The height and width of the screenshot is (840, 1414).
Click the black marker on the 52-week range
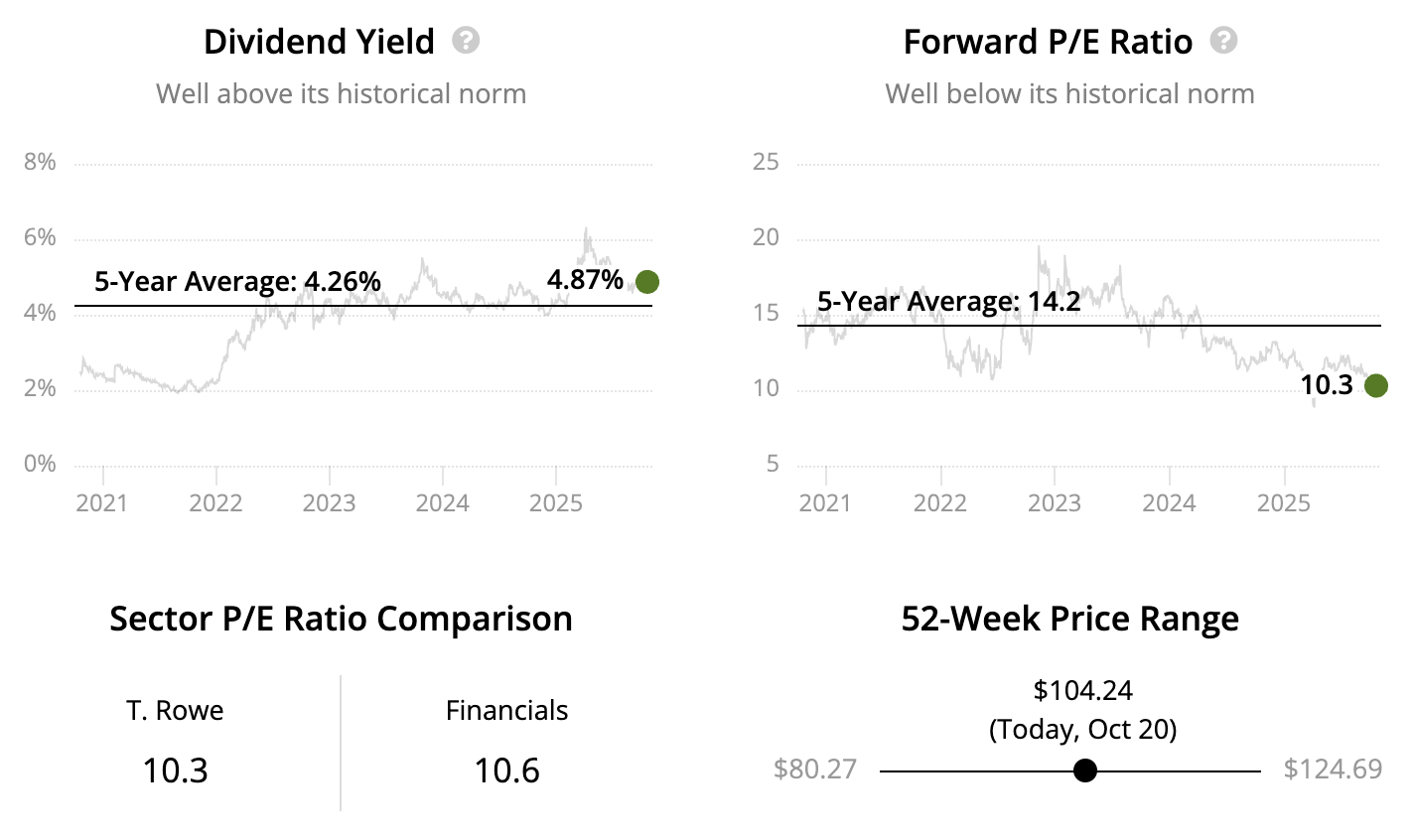tap(1085, 770)
